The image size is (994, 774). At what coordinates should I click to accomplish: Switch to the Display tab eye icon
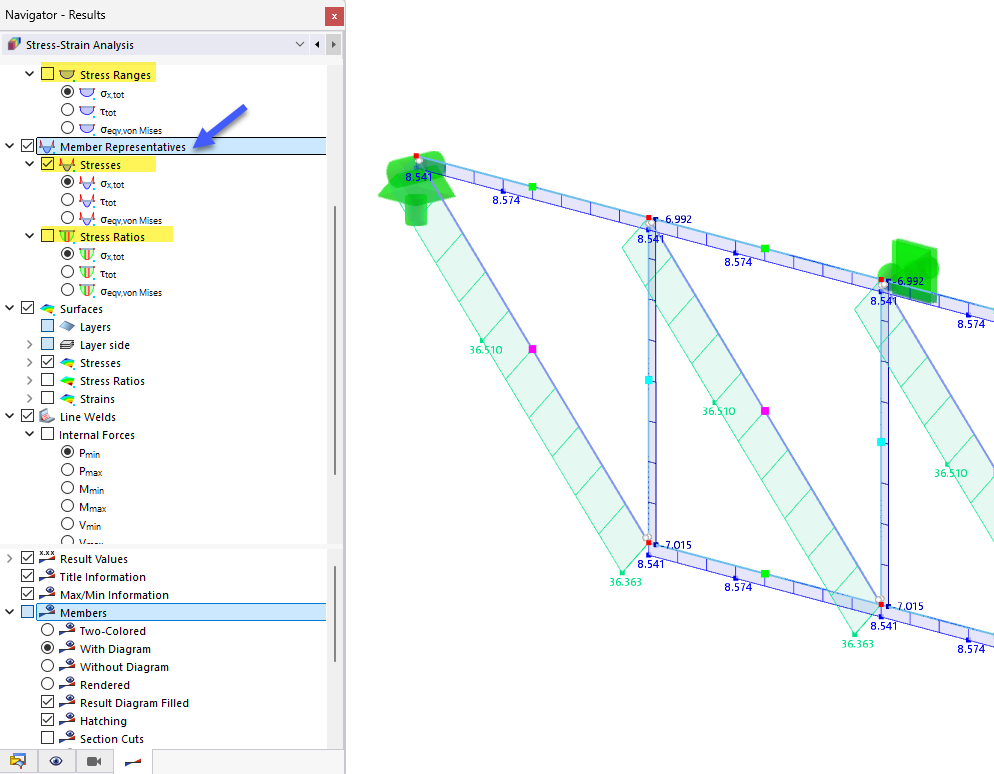click(56, 761)
